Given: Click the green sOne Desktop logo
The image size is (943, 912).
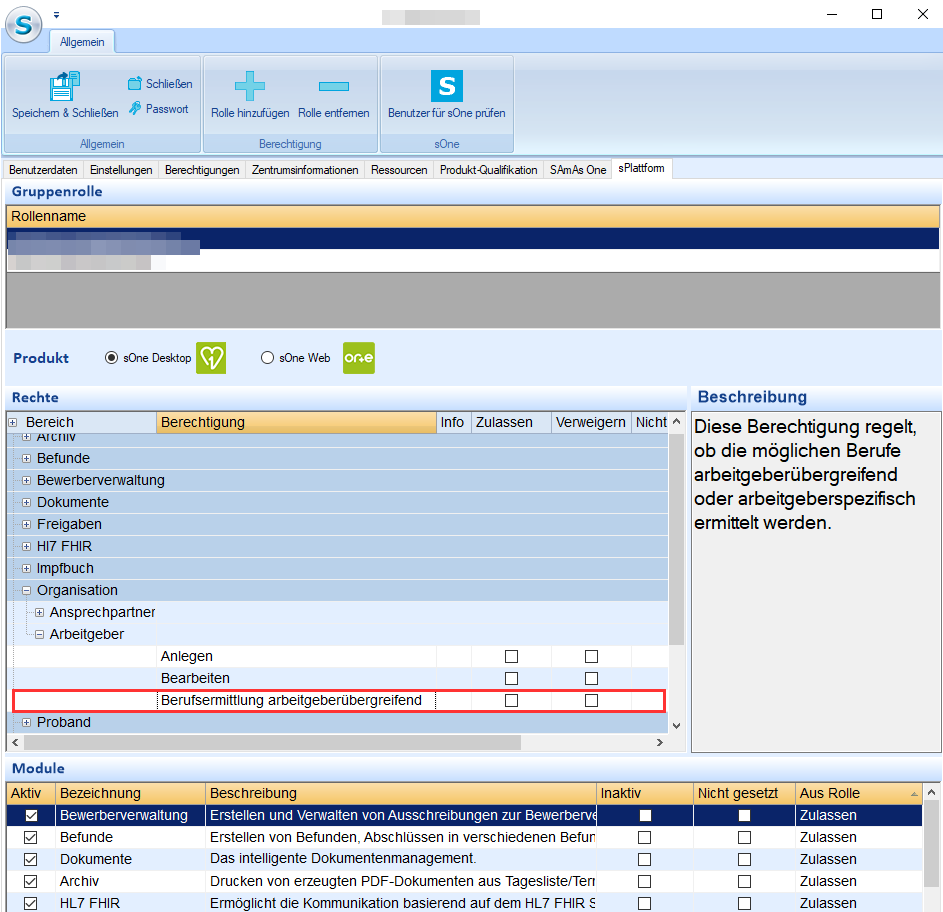Looking at the screenshot, I should tap(211, 358).
